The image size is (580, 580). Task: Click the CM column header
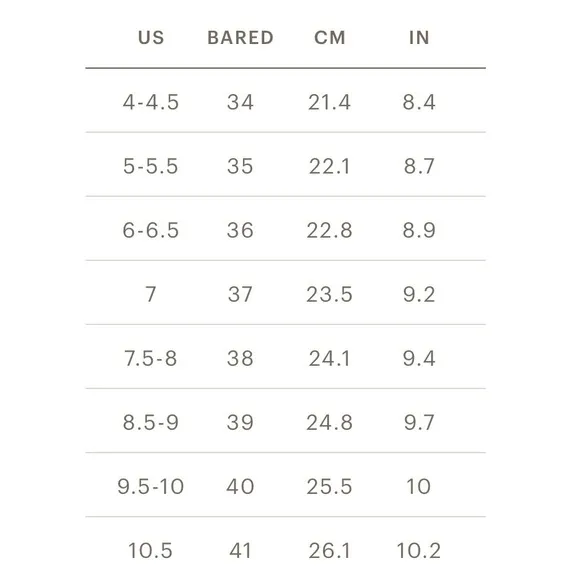(x=330, y=37)
